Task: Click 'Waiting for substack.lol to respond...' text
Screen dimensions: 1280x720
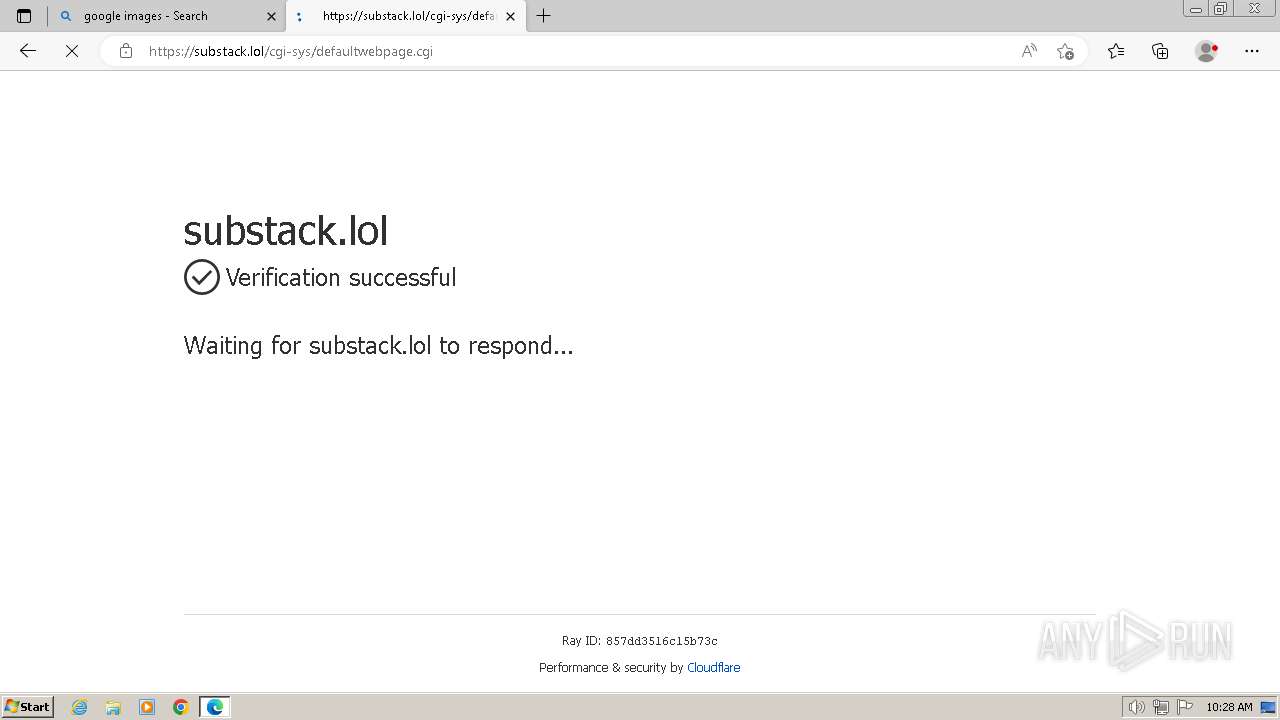Action: click(x=378, y=346)
